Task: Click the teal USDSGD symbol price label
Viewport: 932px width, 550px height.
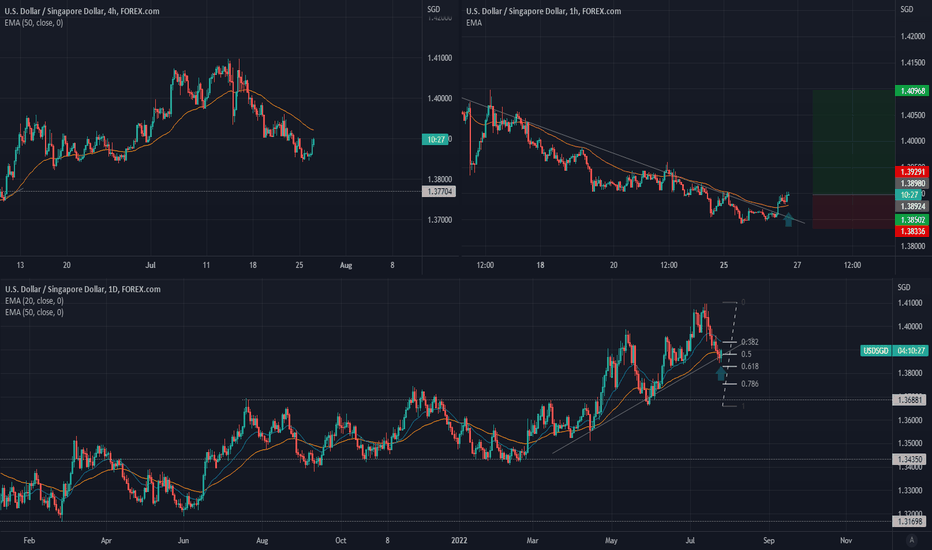Action: (876, 351)
